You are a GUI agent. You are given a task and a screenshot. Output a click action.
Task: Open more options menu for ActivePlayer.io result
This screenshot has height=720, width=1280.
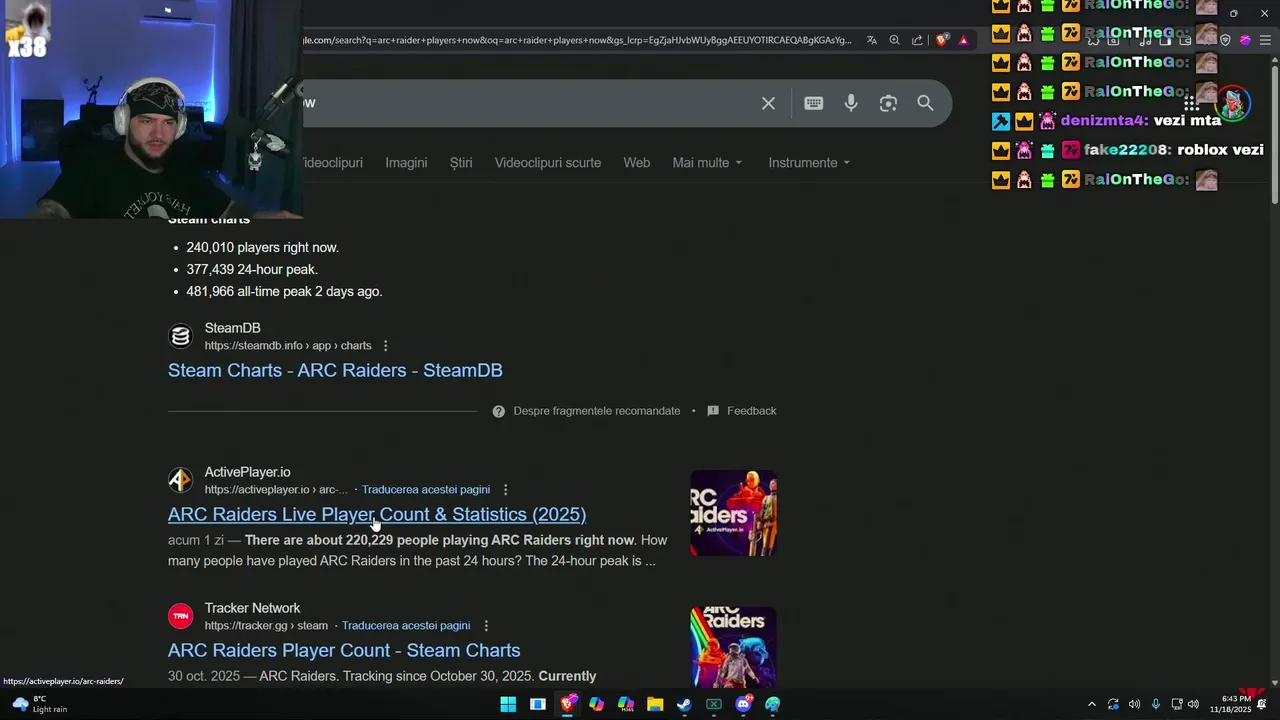coord(505,490)
